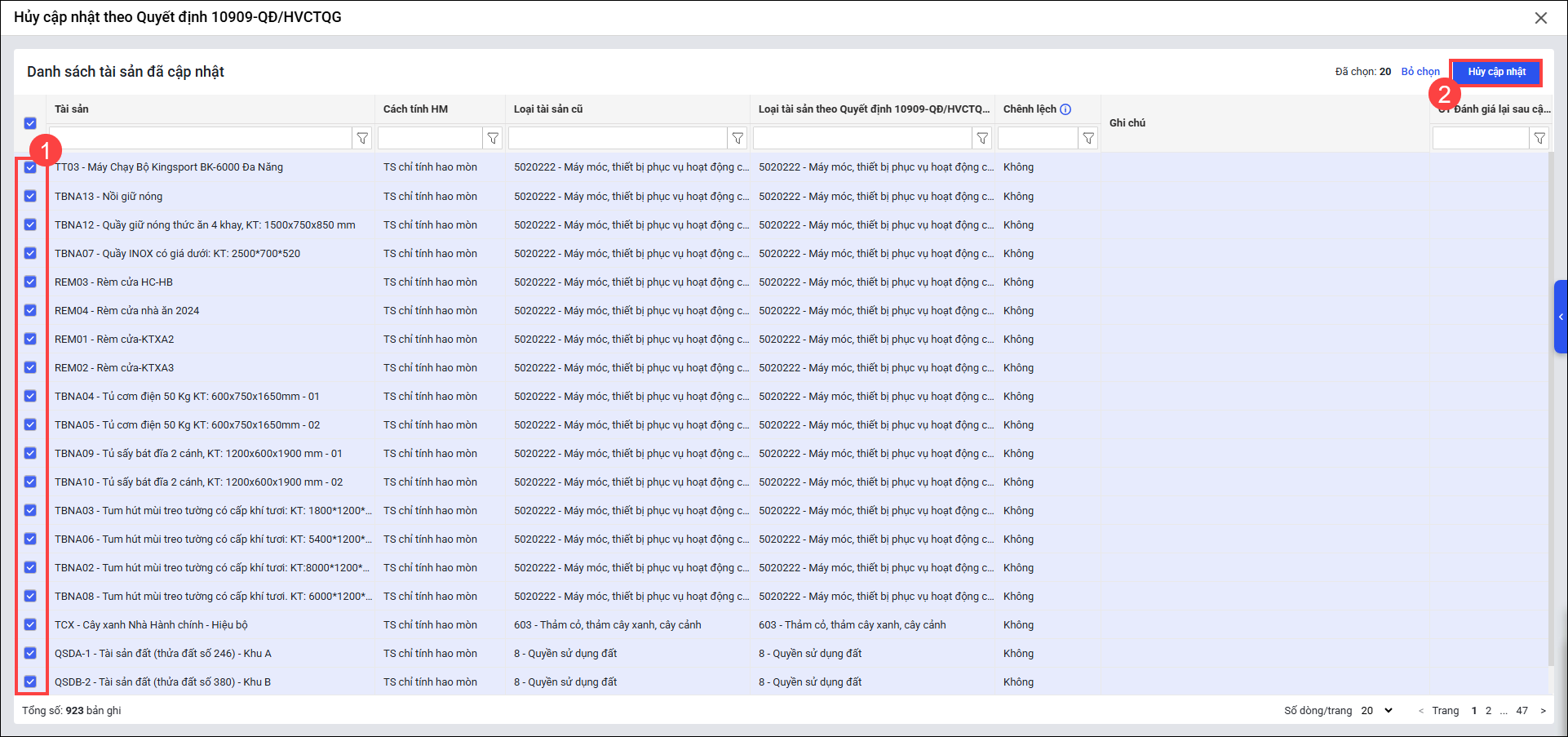Screen dimensions: 1568x737
Task: Click the Bỏ chọn link
Action: (x=1420, y=72)
